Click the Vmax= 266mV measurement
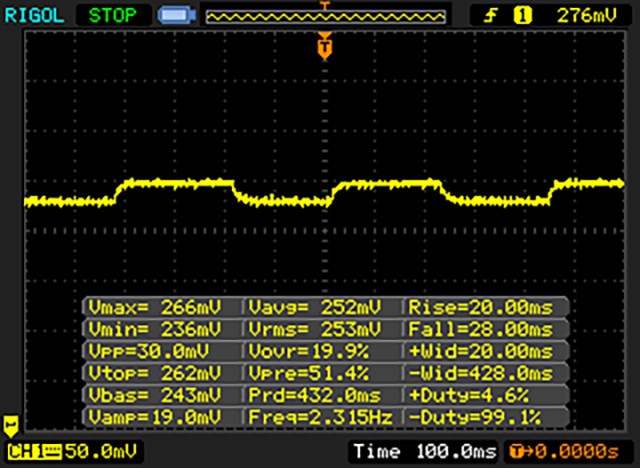This screenshot has width=640, height=468. 156,307
